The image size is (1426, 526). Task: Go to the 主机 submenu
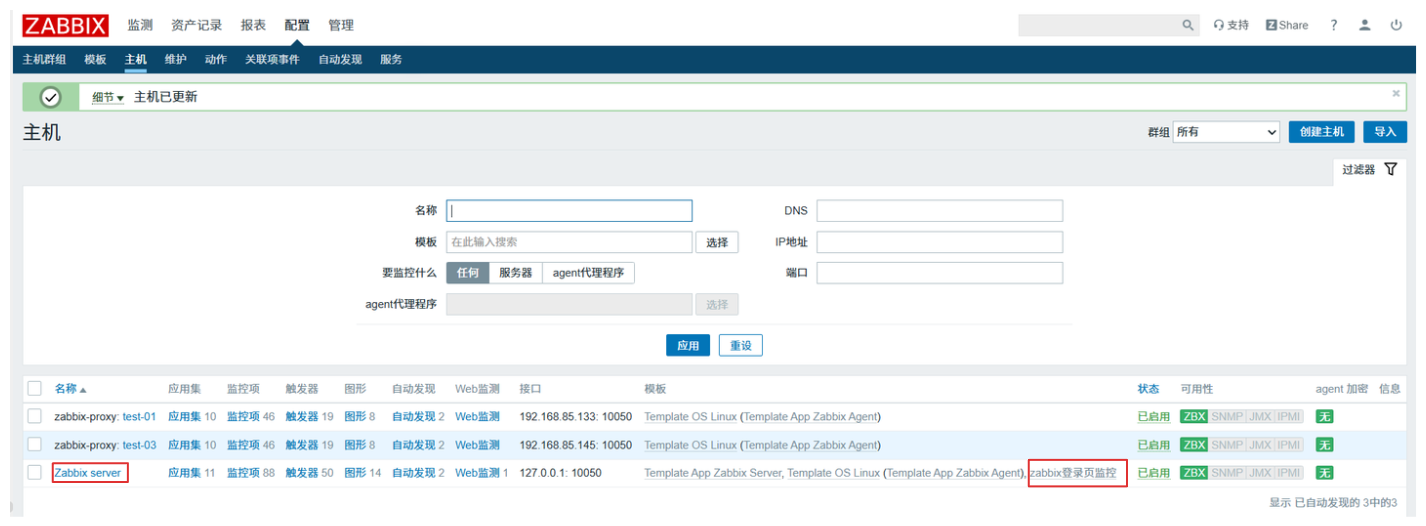coord(135,60)
